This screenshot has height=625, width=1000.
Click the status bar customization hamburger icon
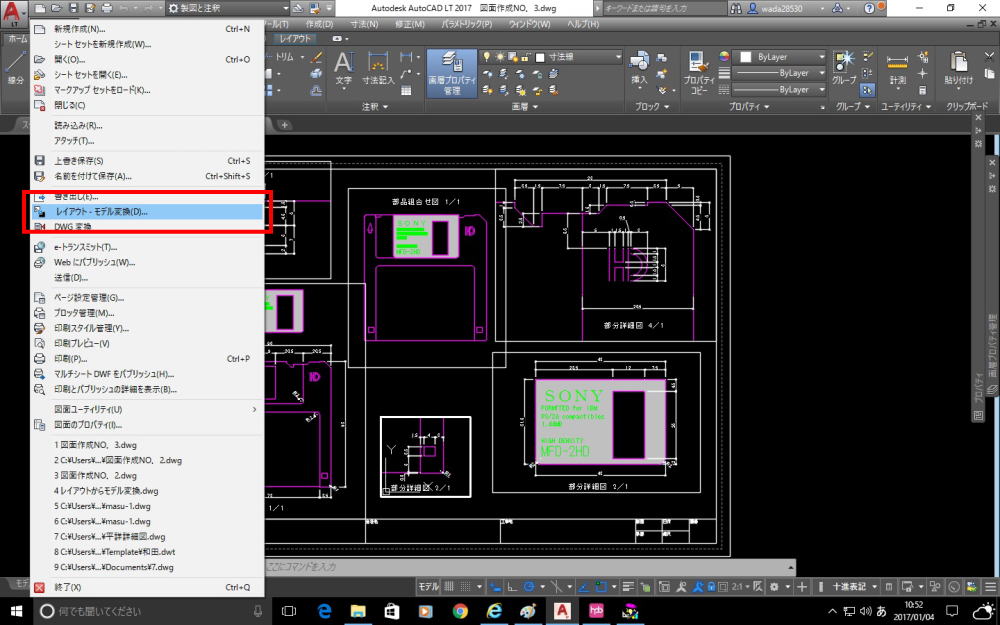991,587
